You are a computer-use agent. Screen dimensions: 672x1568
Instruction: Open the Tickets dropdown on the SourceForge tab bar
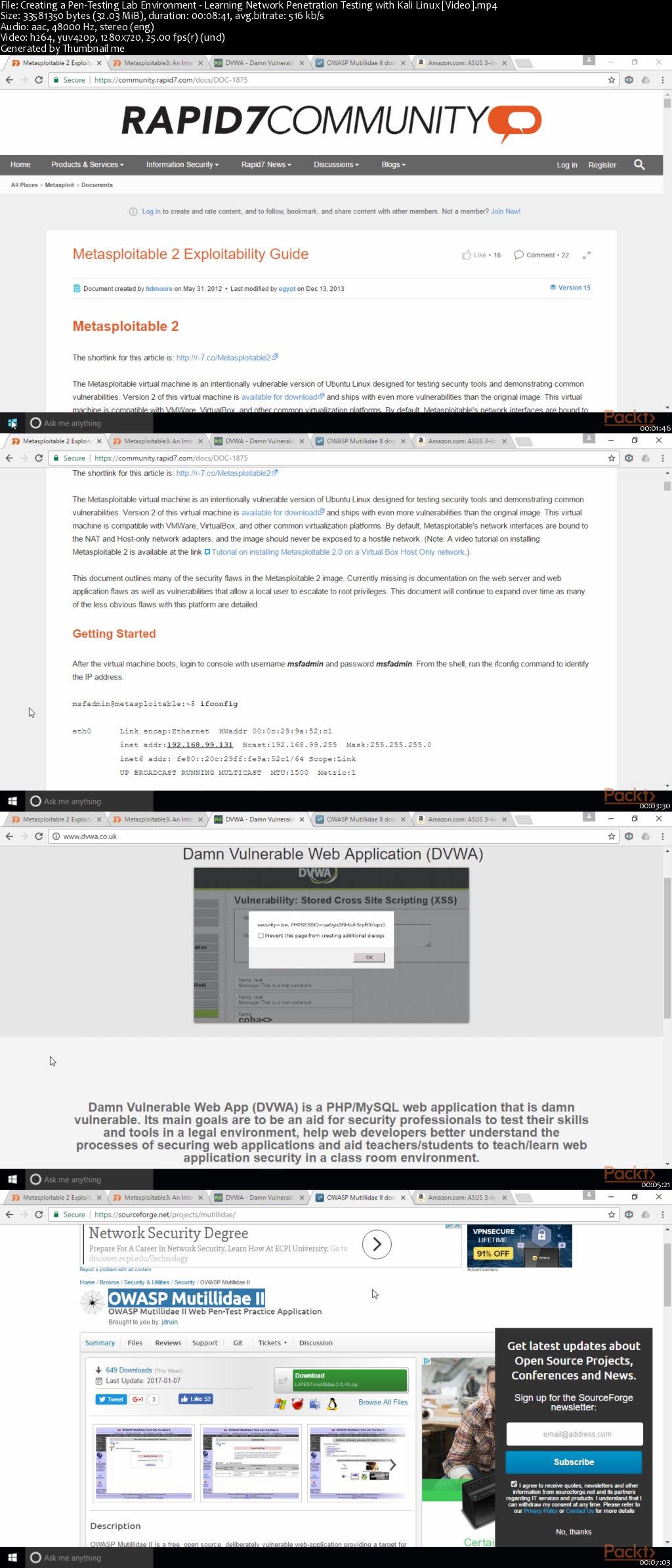272,1343
